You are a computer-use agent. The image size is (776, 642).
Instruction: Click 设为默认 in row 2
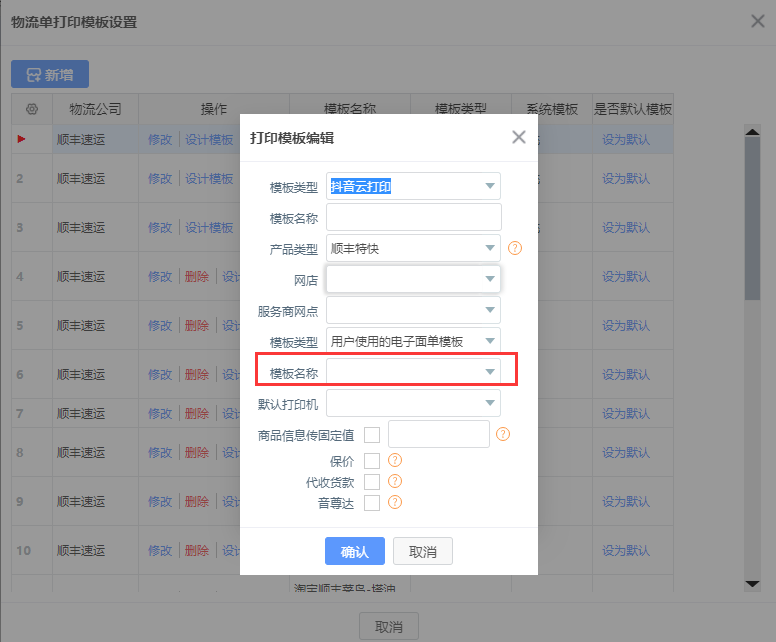pos(626,178)
